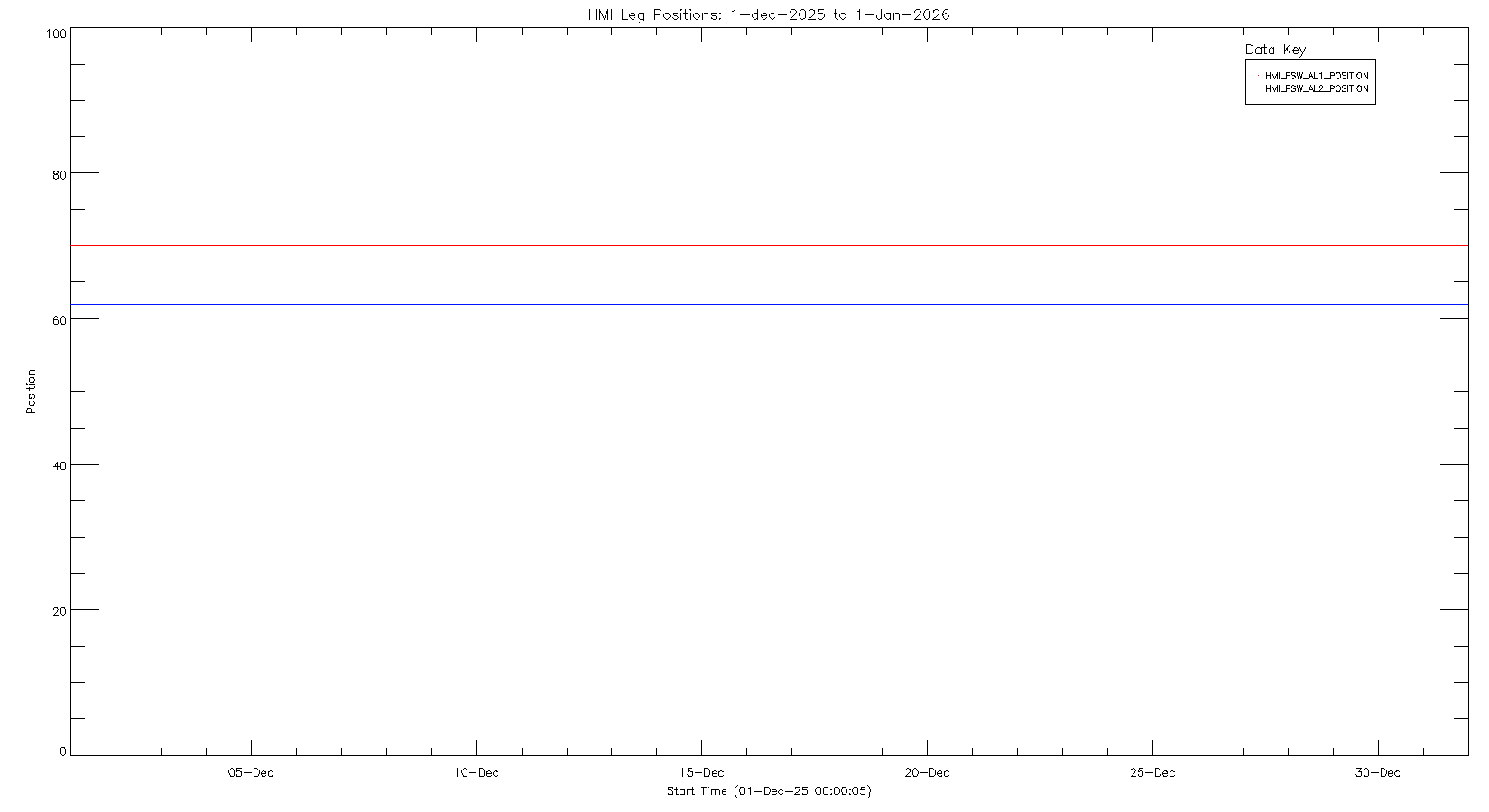Select the 15-Dec date tick label
Image resolution: width=1489 pixels, height=812 pixels.
701,772
